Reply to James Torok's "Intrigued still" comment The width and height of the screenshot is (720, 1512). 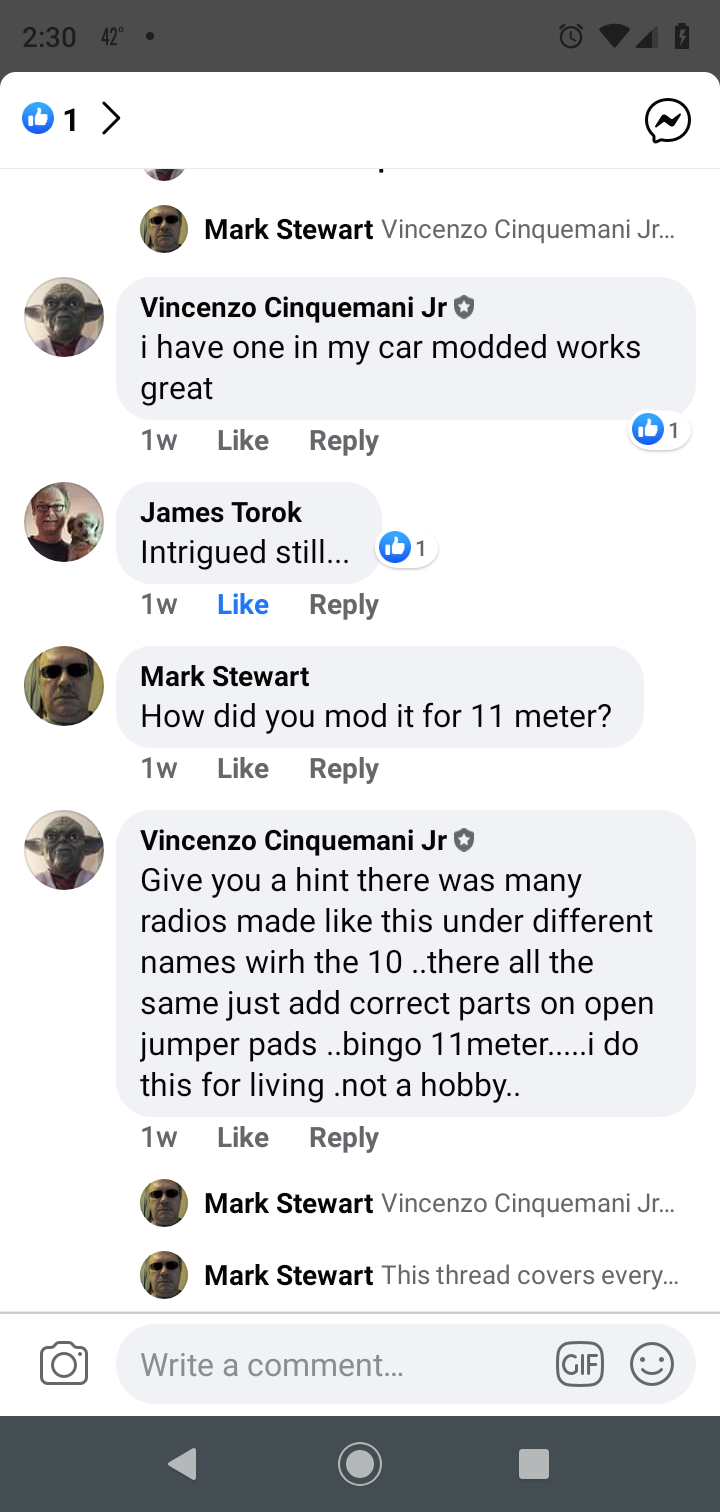(x=344, y=604)
